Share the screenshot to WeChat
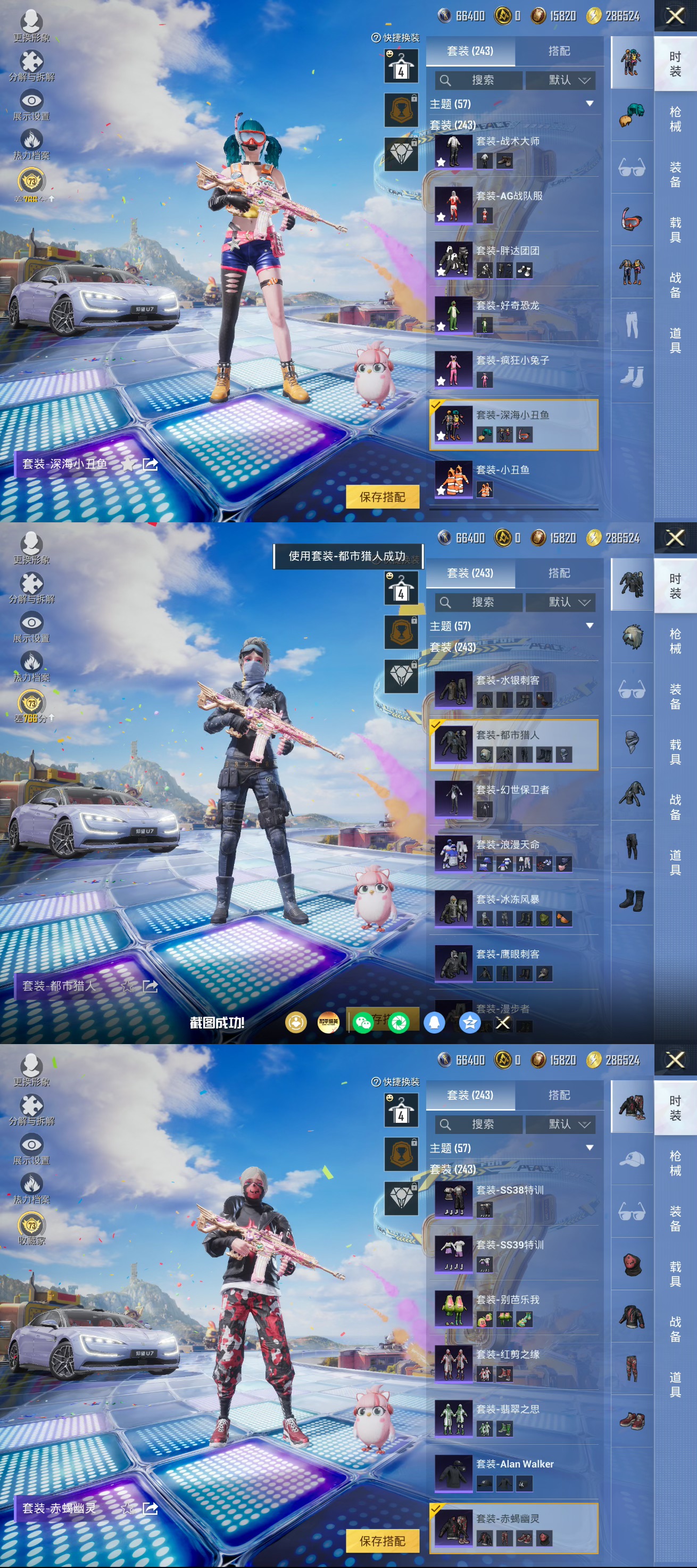Screen dimensions: 697x1568 (x=363, y=1023)
